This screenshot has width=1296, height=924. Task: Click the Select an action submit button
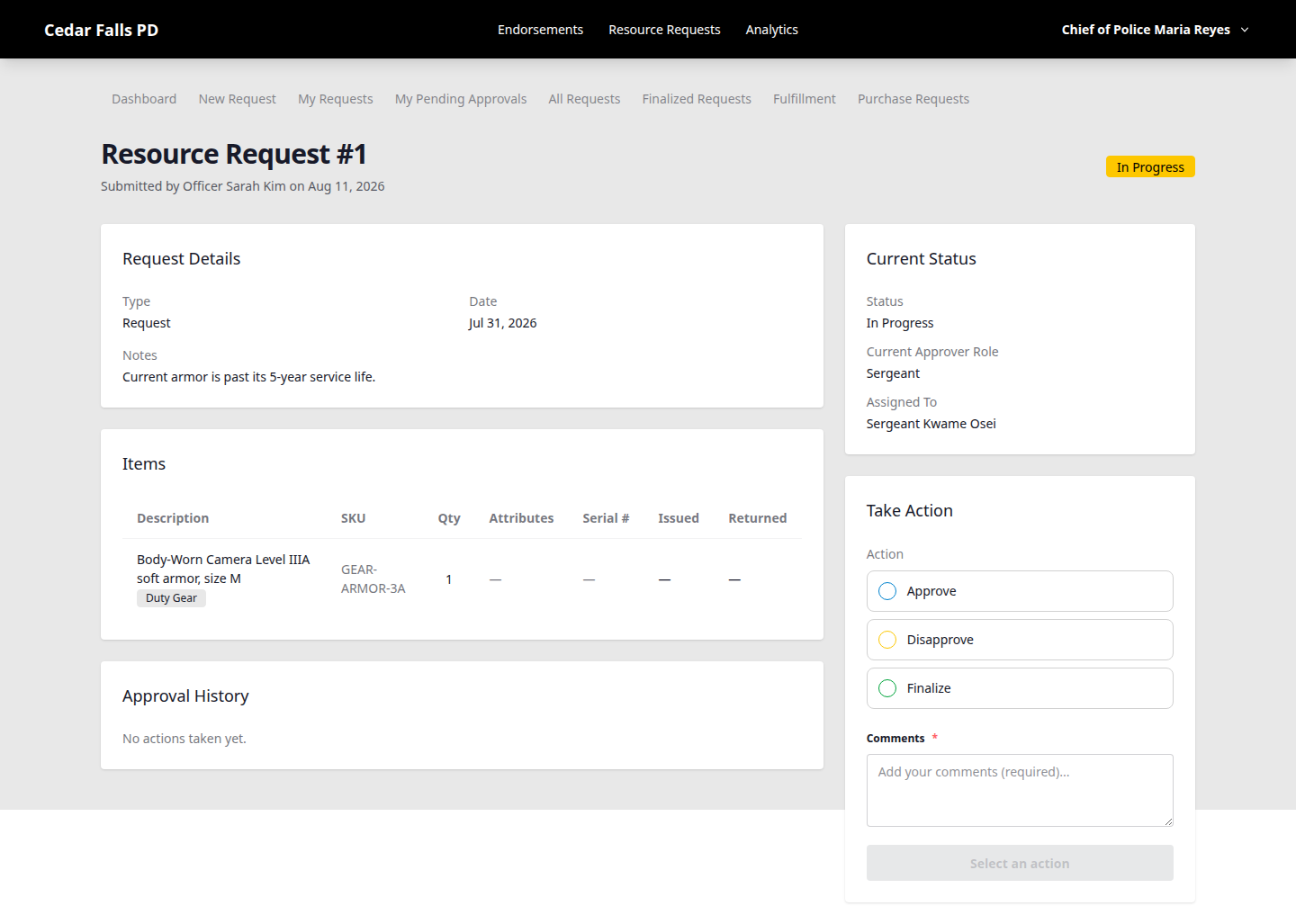click(x=1020, y=863)
